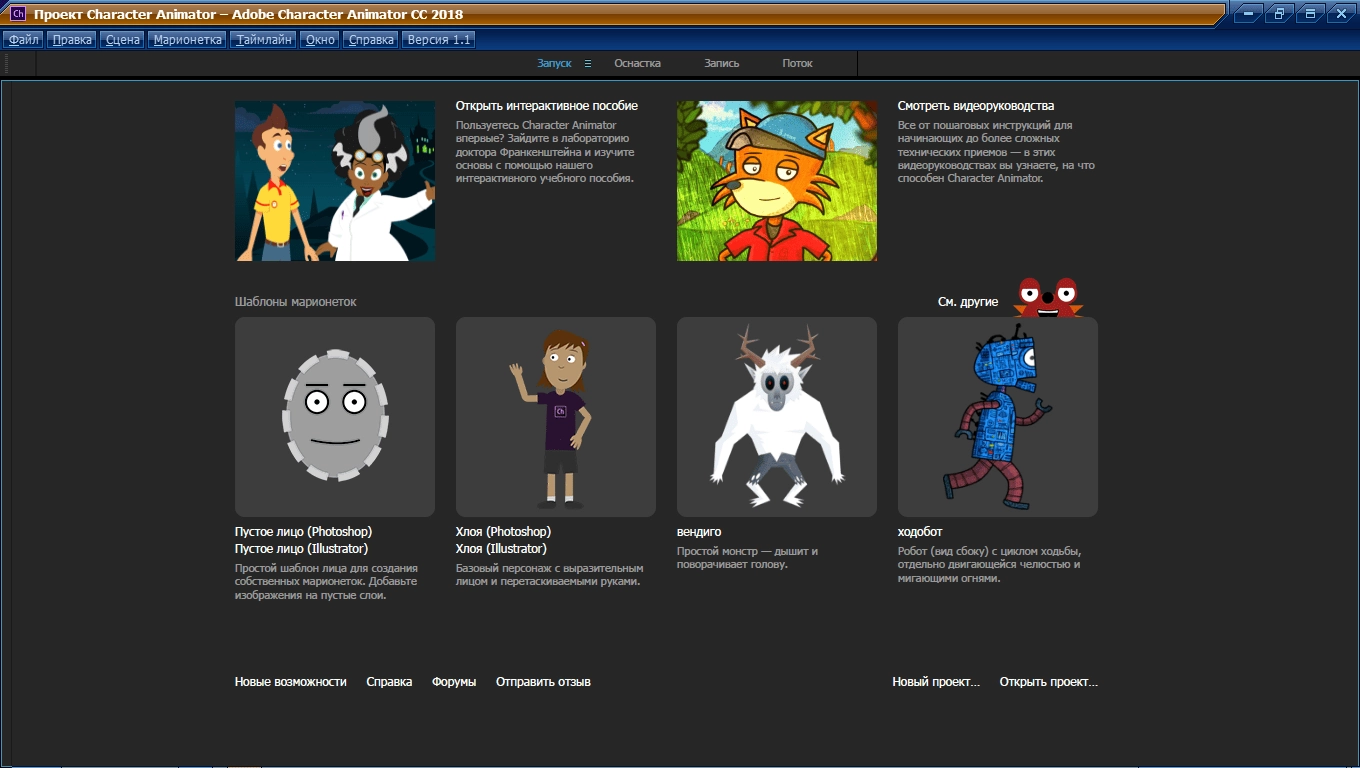Select the Chloe girl puppet template thumbnail

tap(556, 417)
